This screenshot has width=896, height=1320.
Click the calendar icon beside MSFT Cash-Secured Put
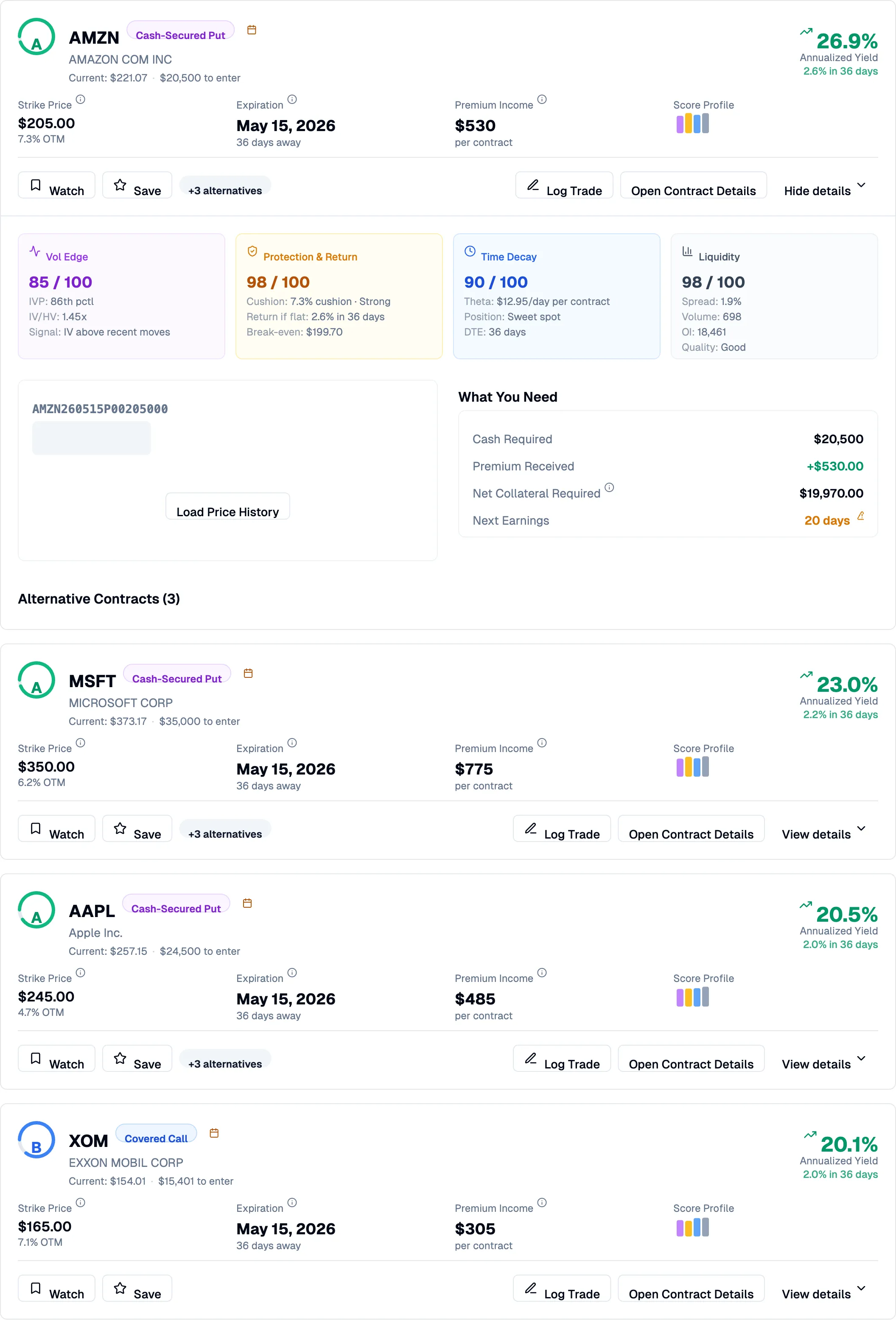248,674
